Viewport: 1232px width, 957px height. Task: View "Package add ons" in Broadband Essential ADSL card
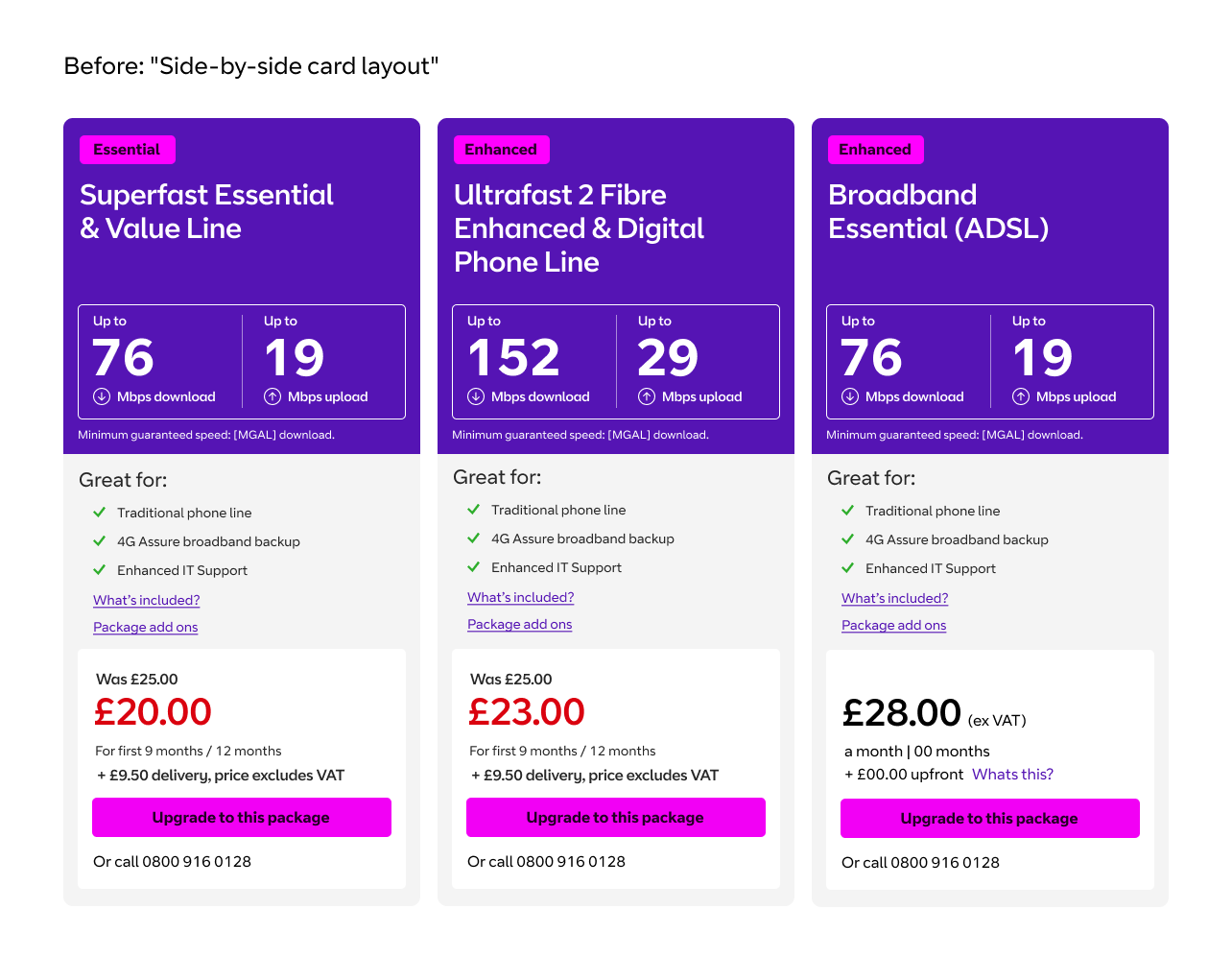(893, 625)
